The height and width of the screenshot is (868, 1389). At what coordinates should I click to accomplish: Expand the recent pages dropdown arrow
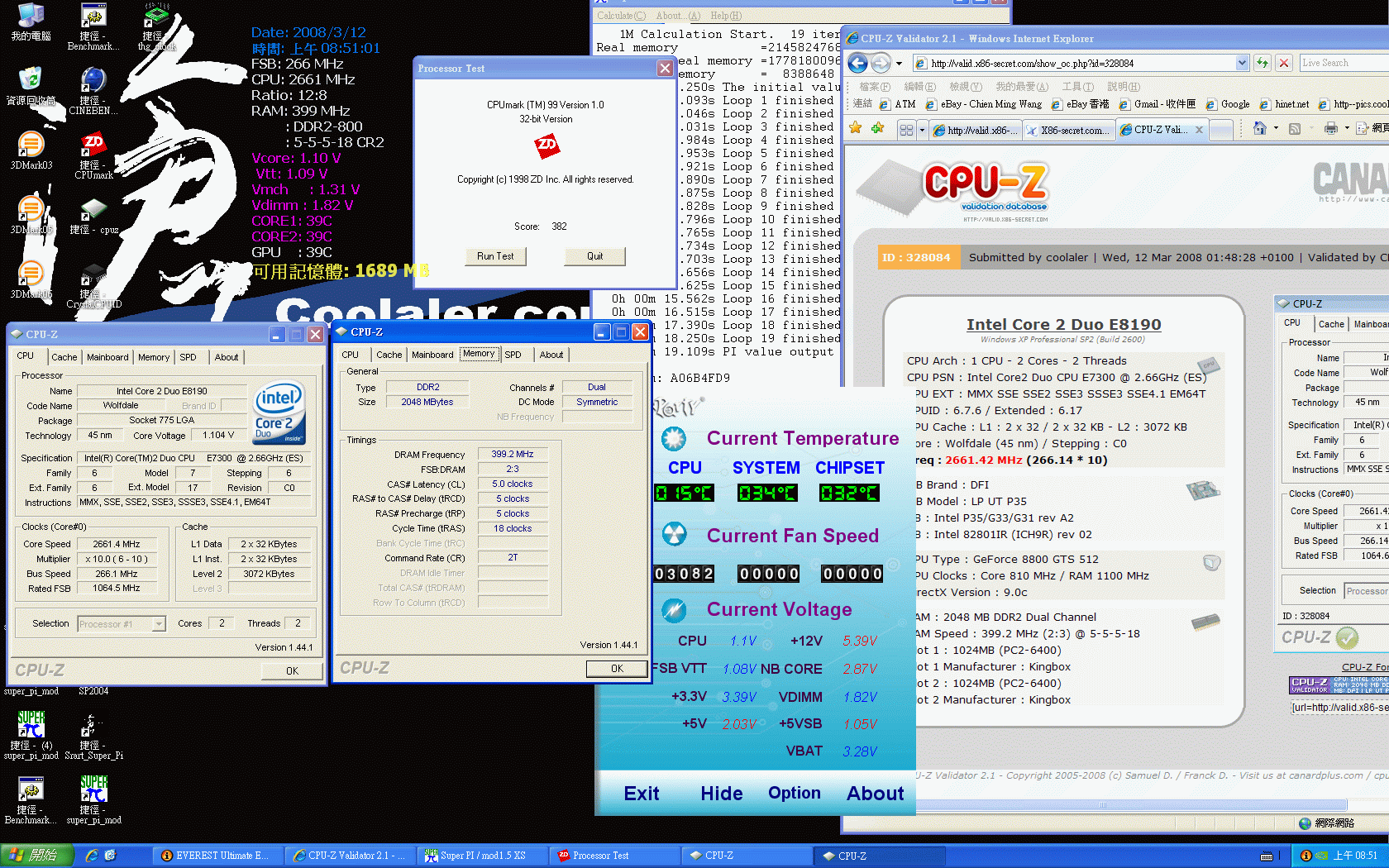[899, 64]
